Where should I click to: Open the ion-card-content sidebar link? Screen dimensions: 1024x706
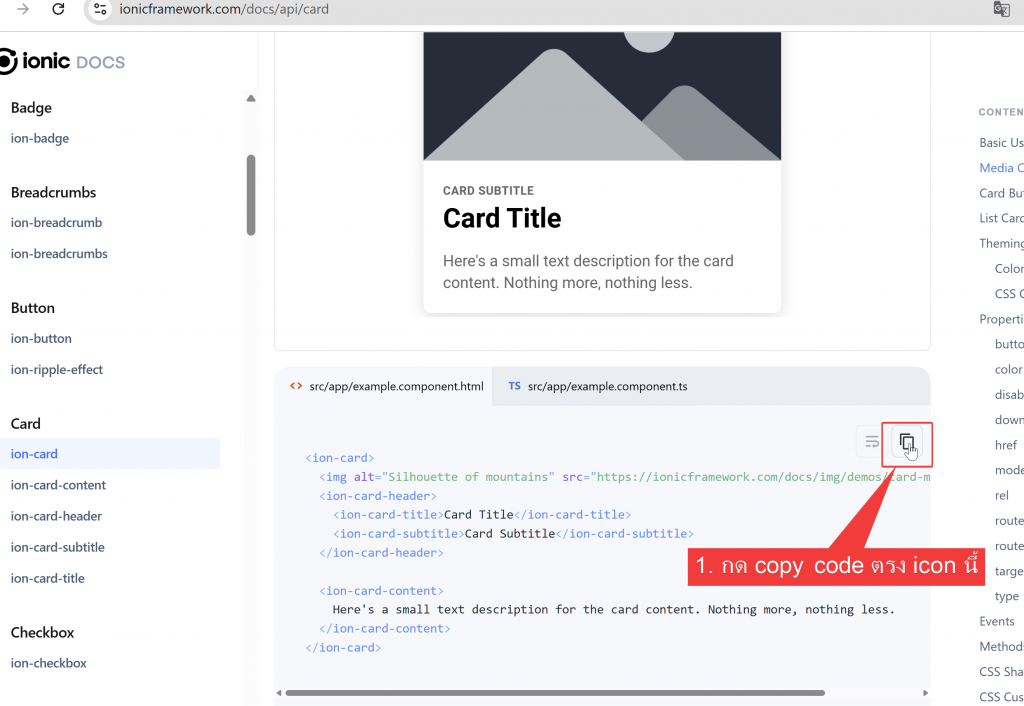[x=58, y=485]
